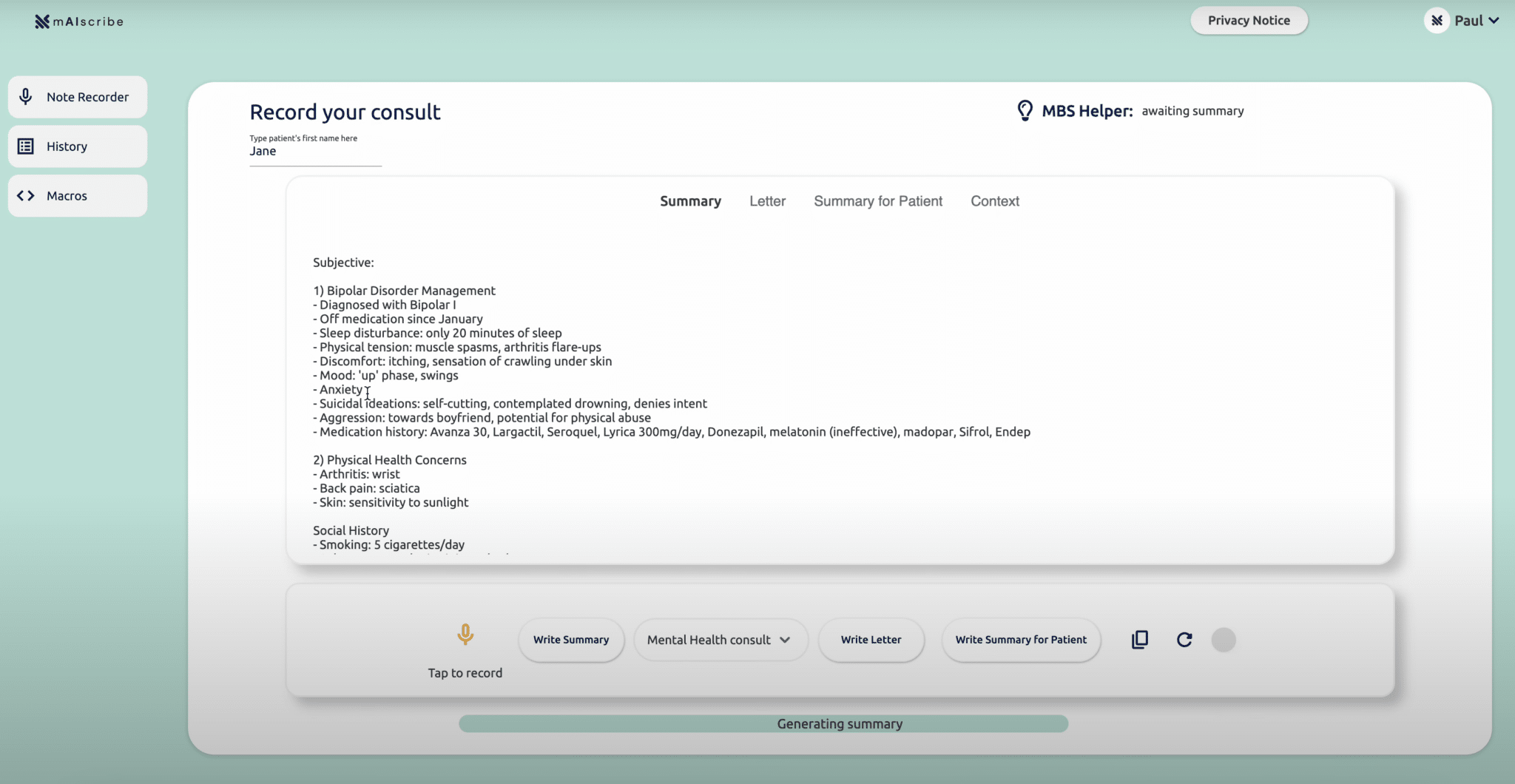Tap the microphone to start recording

465,635
